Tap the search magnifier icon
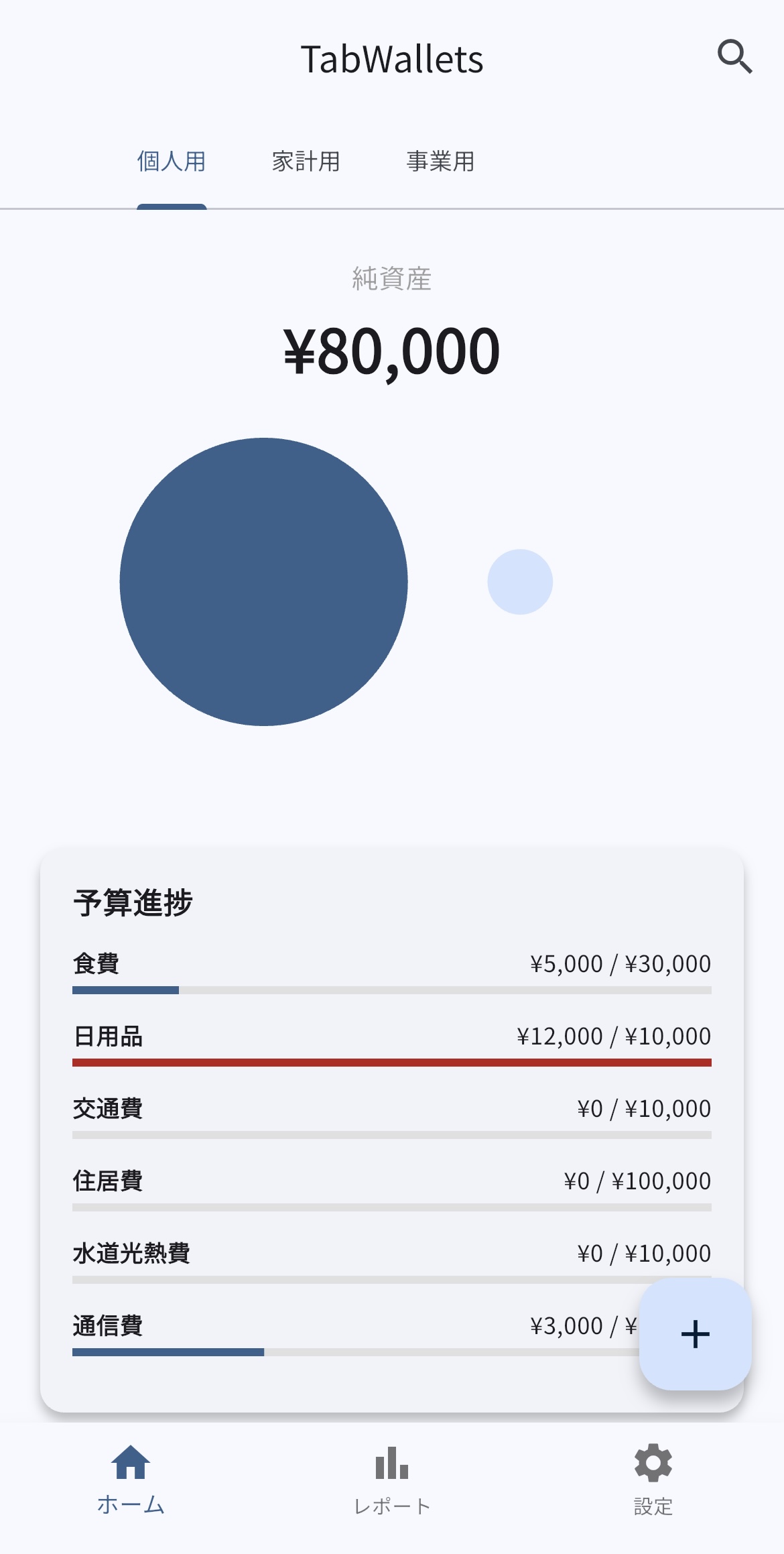784x1554 pixels. coord(734,57)
